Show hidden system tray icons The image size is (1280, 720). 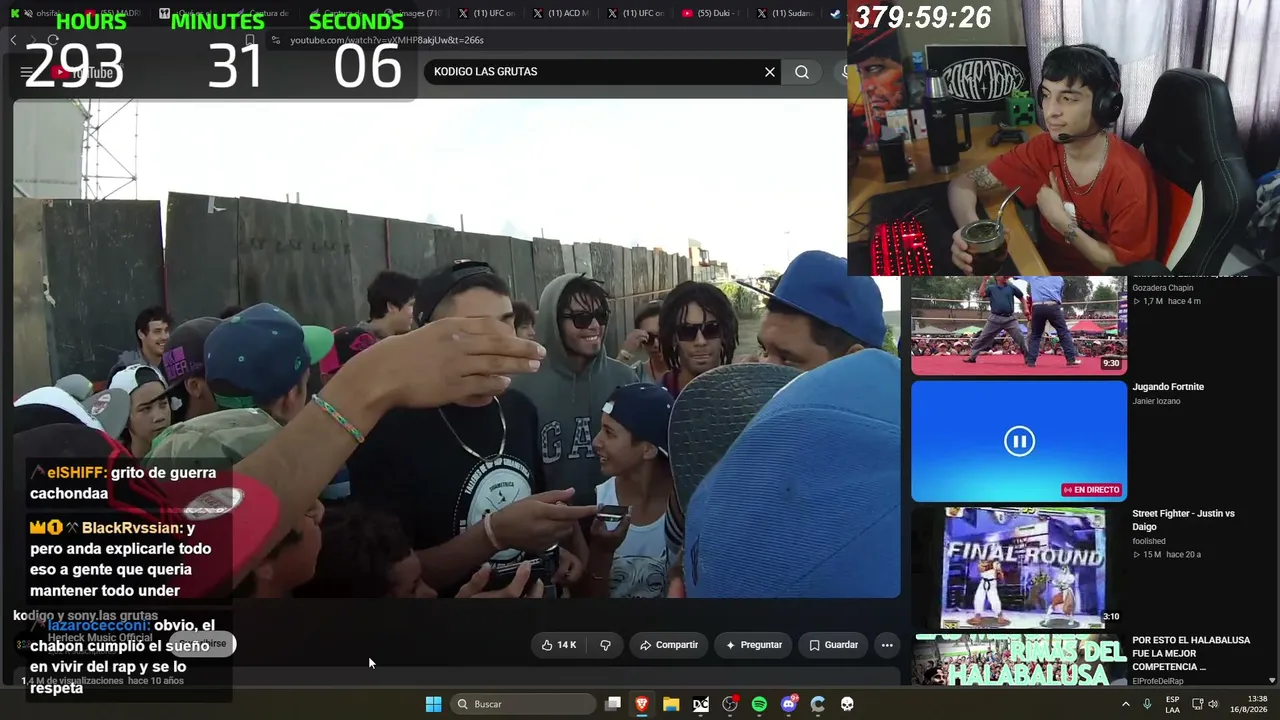(x=1125, y=704)
